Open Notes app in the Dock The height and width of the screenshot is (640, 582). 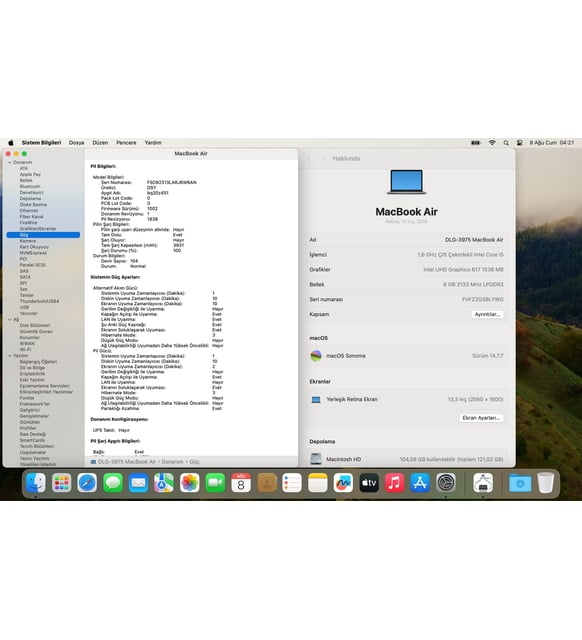click(318, 483)
